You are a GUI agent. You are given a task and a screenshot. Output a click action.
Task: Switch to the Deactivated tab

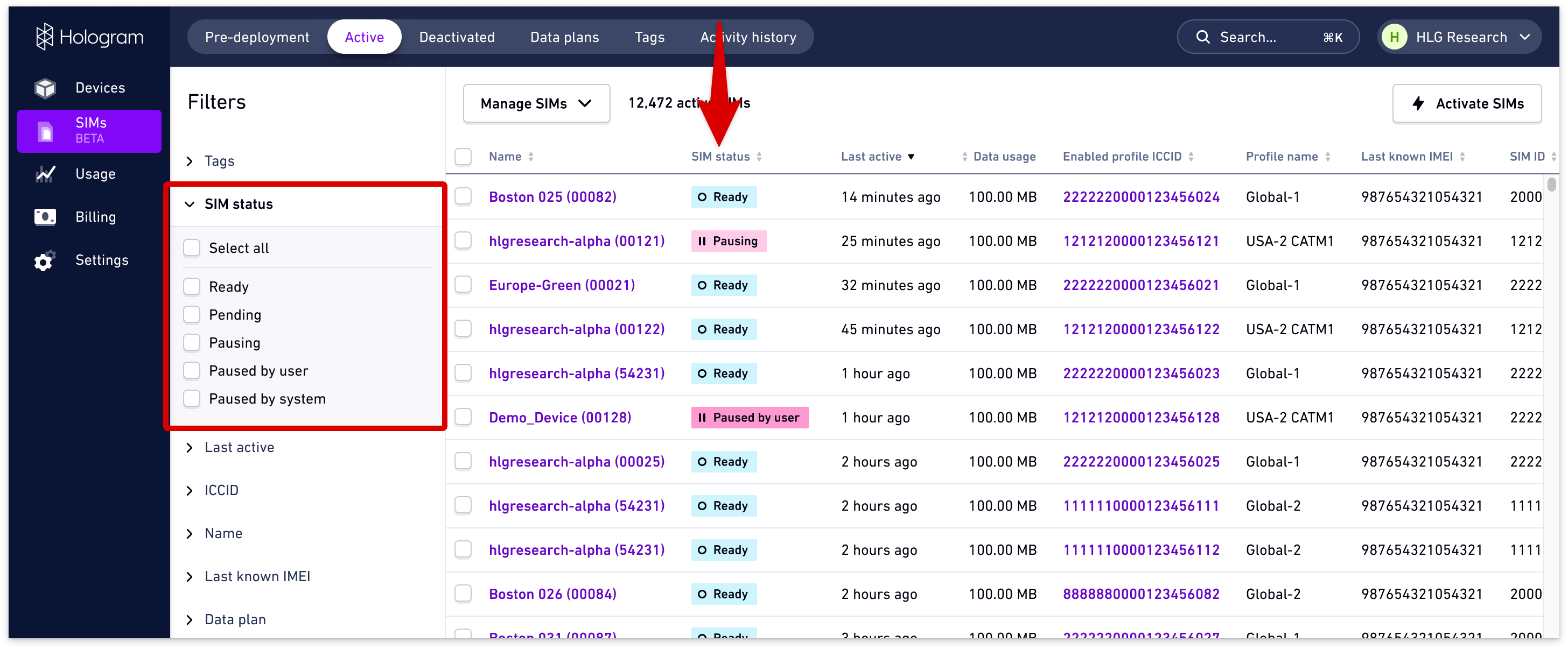(x=457, y=37)
